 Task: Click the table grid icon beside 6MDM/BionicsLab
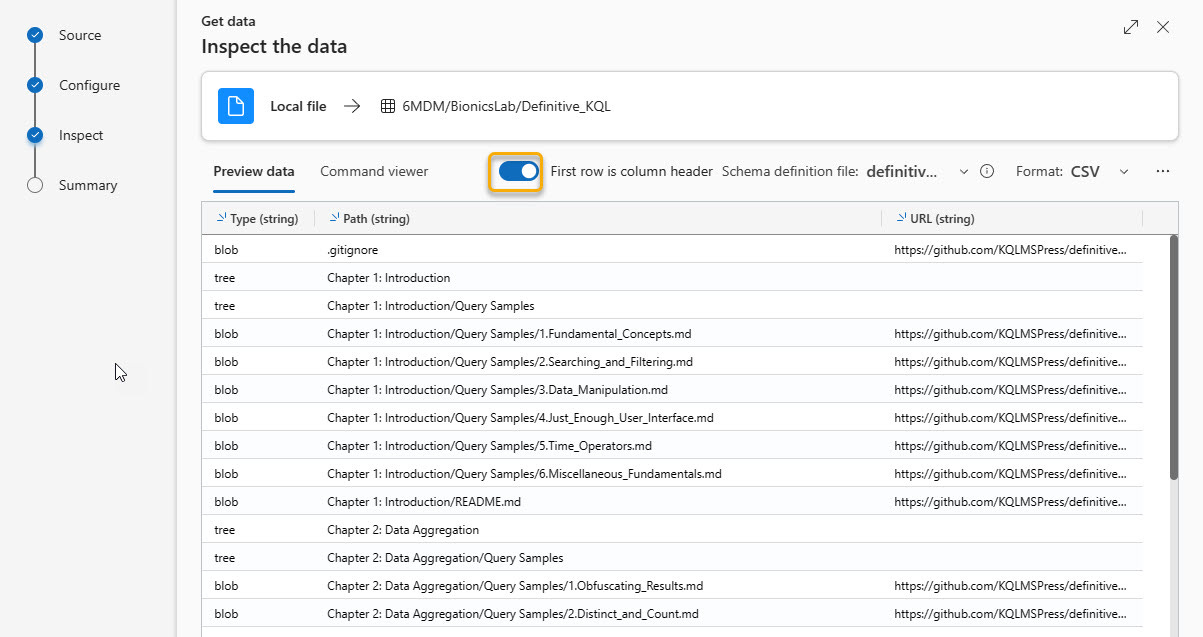click(388, 106)
